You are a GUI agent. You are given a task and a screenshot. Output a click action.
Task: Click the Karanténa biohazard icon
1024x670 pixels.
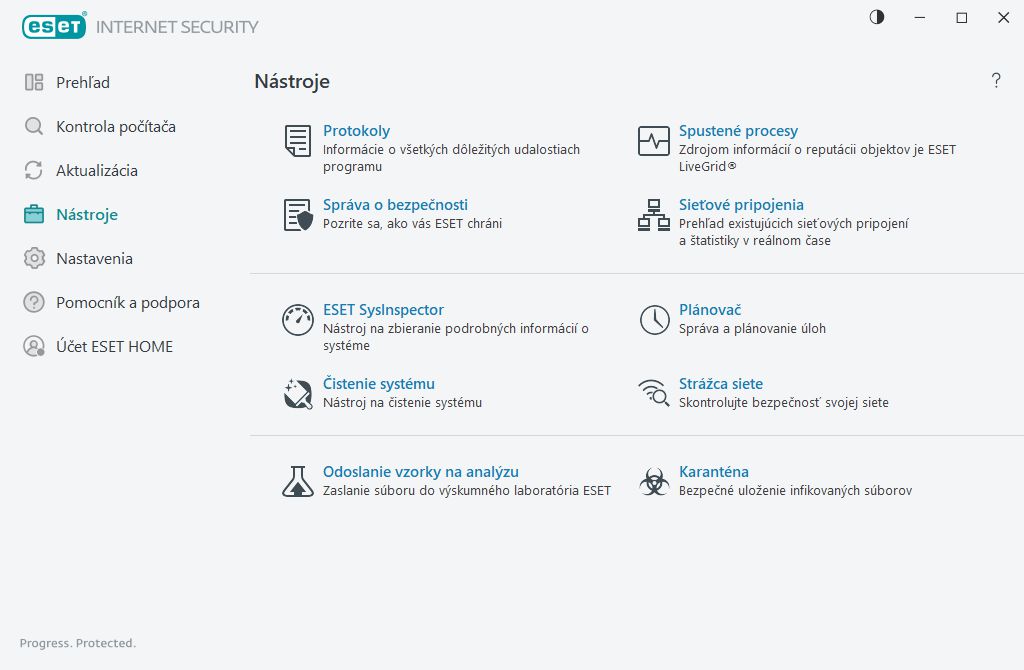pyautogui.click(x=654, y=482)
